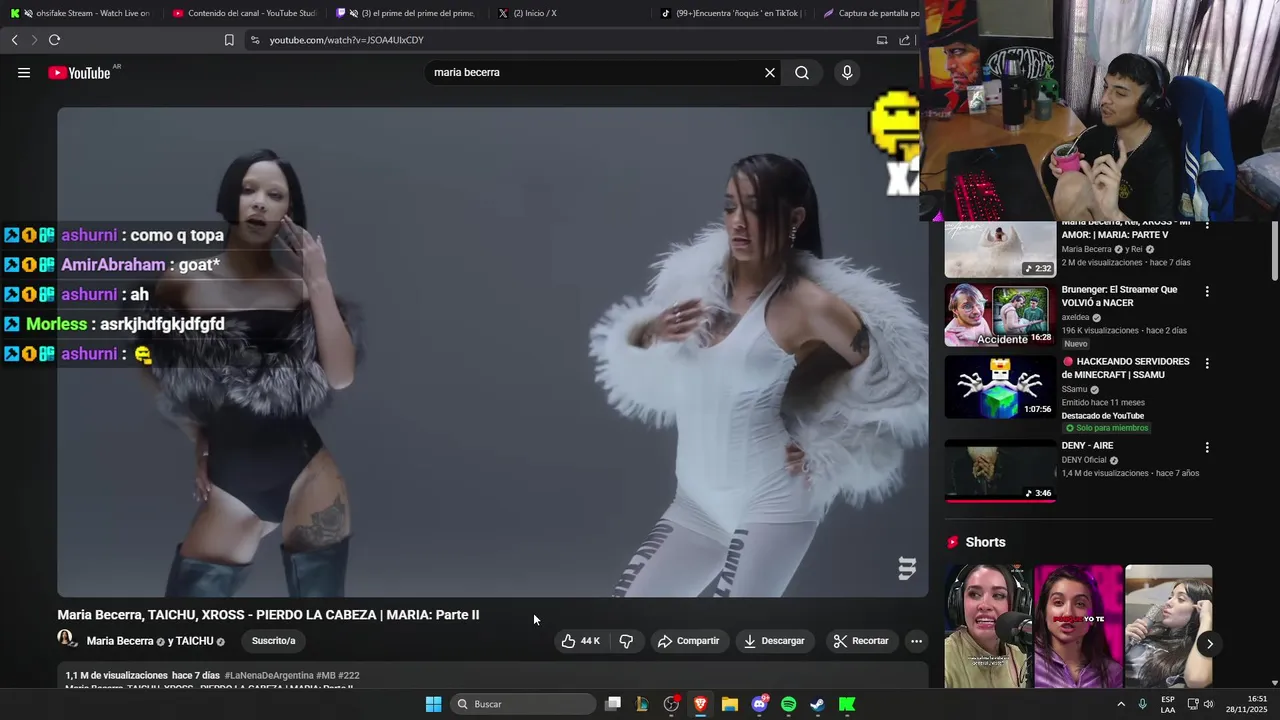Screen dimensions: 1280x720
Task: Open options menu for Brunenger video
Action: click(x=1207, y=291)
